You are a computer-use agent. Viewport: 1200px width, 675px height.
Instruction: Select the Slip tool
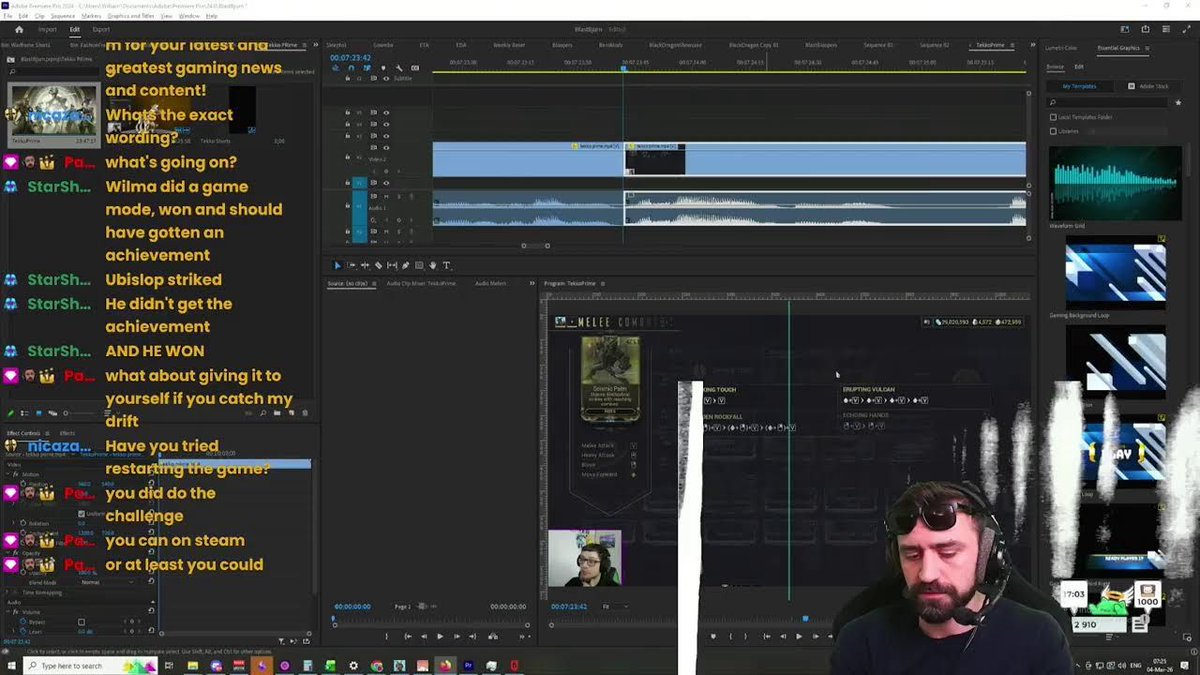pos(392,265)
